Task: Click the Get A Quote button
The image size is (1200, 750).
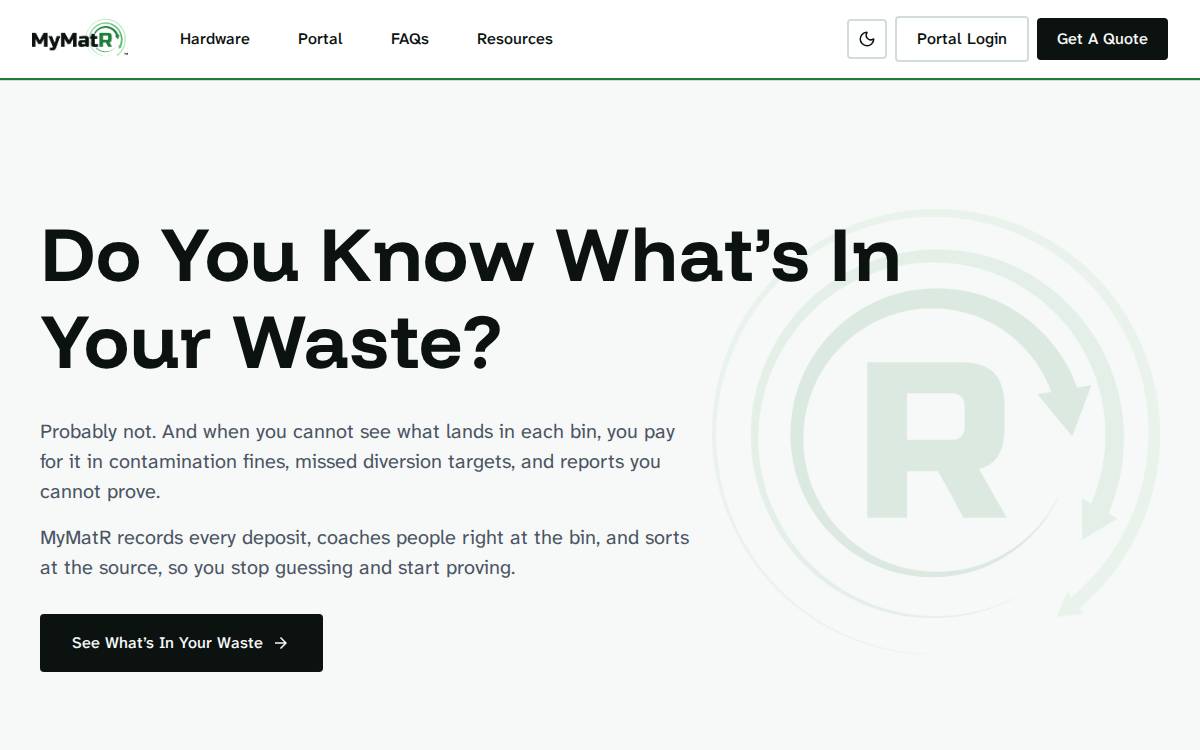Action: [x=1102, y=39]
